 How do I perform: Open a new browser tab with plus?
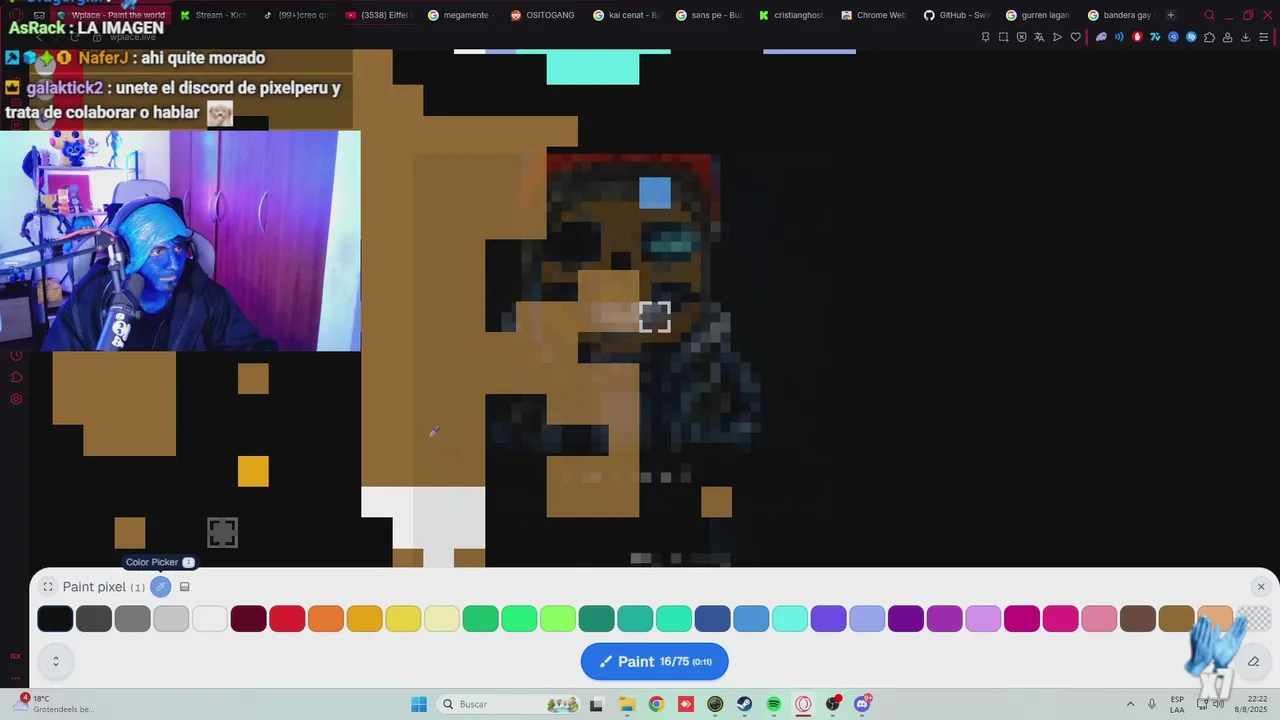(1171, 15)
